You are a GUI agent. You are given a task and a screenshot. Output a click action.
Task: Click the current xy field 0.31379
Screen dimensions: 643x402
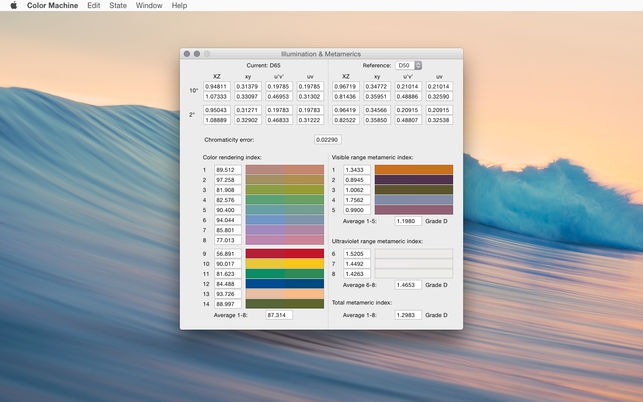(x=248, y=87)
